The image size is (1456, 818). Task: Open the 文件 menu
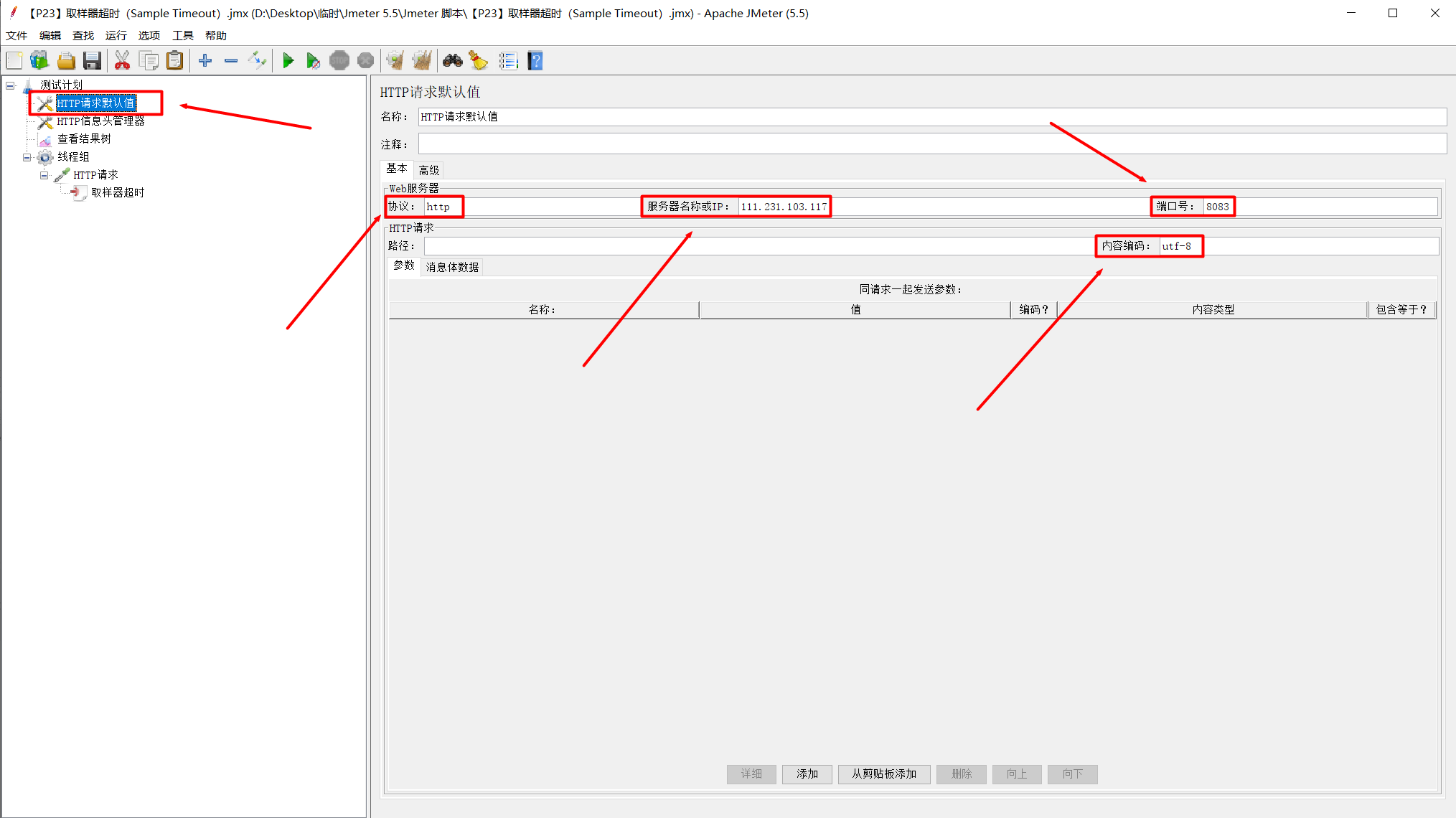pyautogui.click(x=17, y=35)
